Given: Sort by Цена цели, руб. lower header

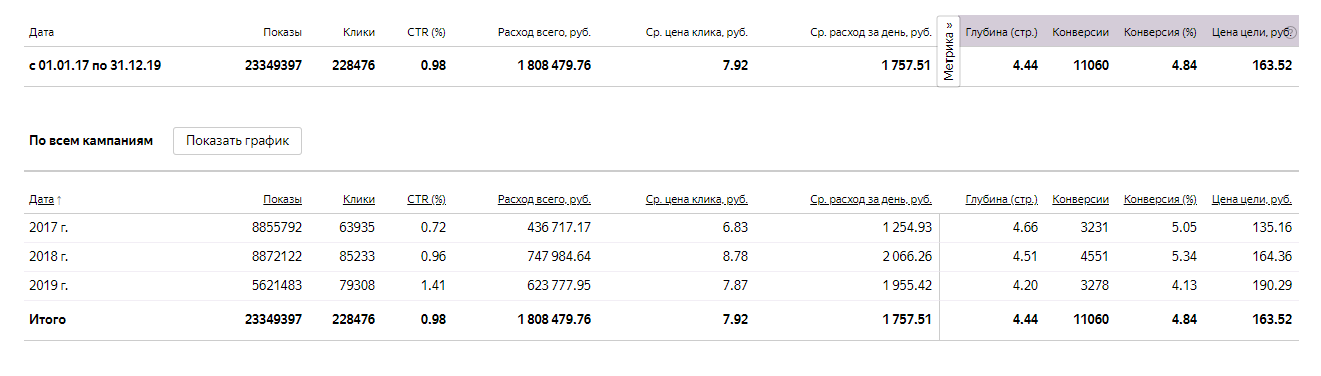Looking at the screenshot, I should coord(1252,199).
